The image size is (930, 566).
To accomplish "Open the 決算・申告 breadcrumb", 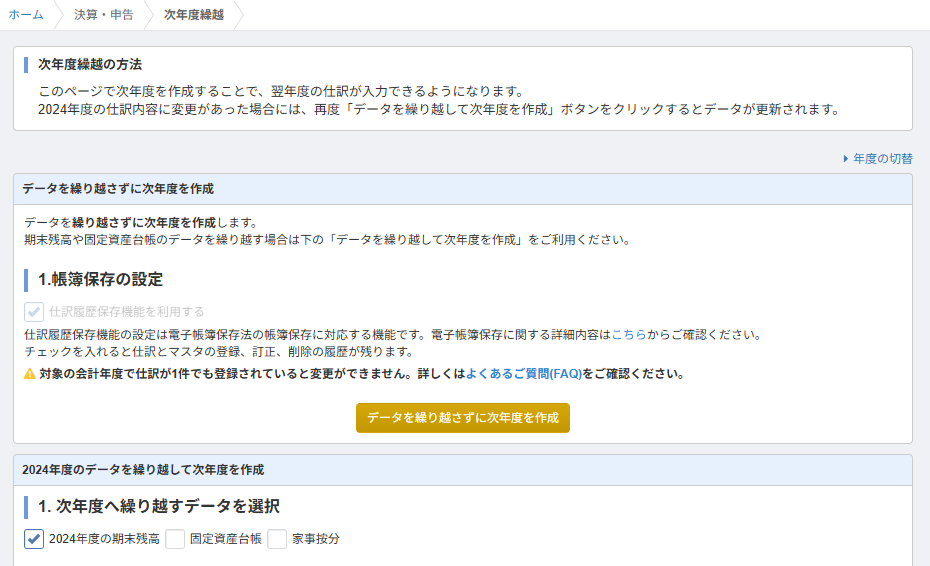I will 104,15.
